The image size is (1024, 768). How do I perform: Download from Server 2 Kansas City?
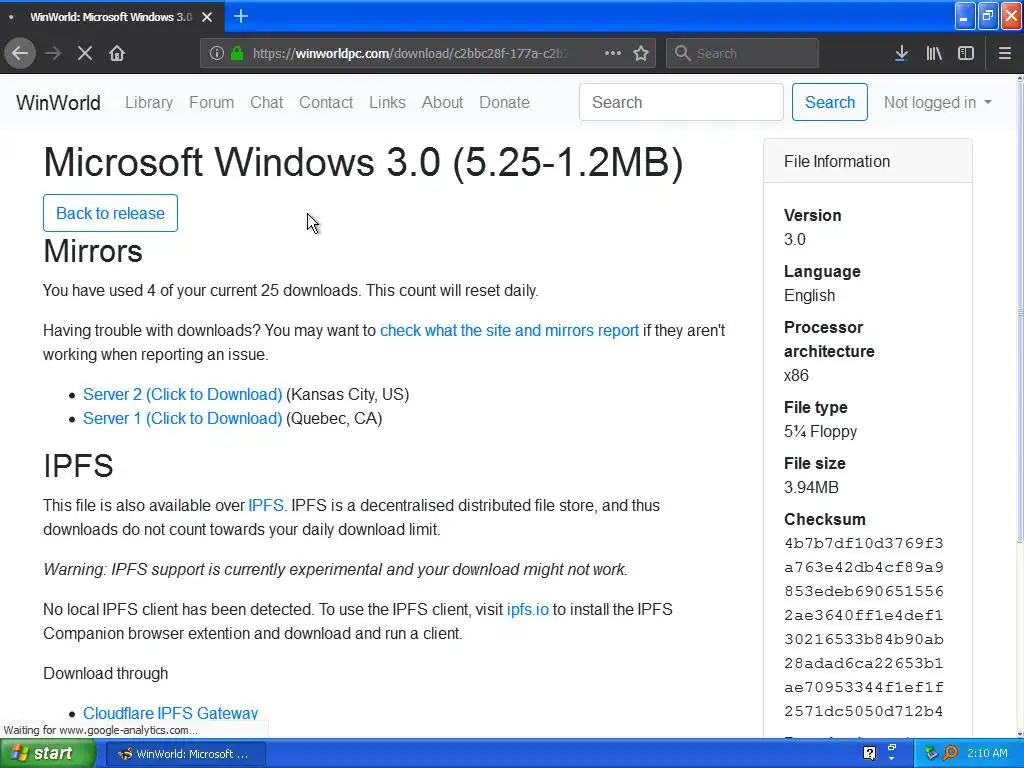182,394
